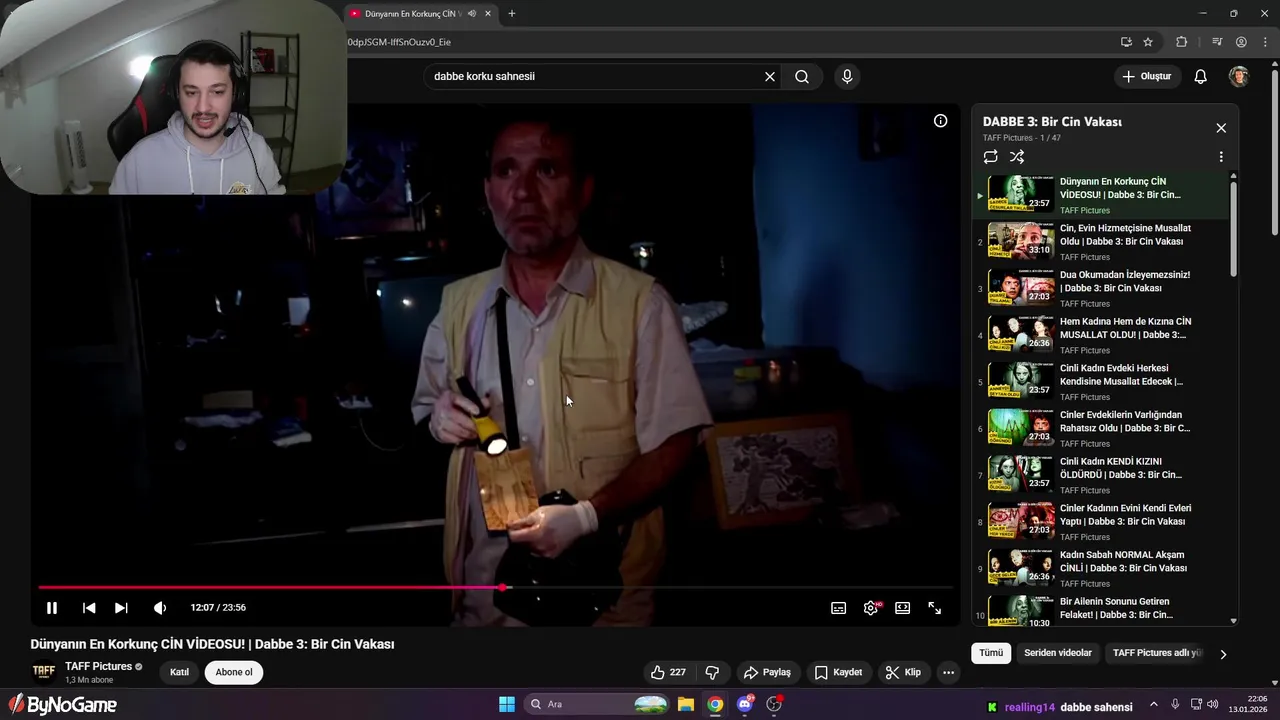Expand hidden system tray icons

(1153, 704)
